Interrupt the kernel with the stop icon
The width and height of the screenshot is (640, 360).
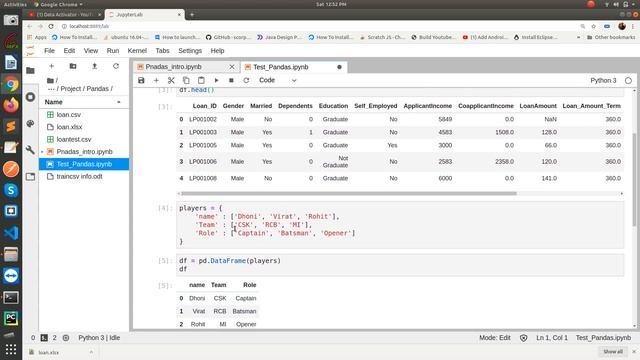point(231,80)
